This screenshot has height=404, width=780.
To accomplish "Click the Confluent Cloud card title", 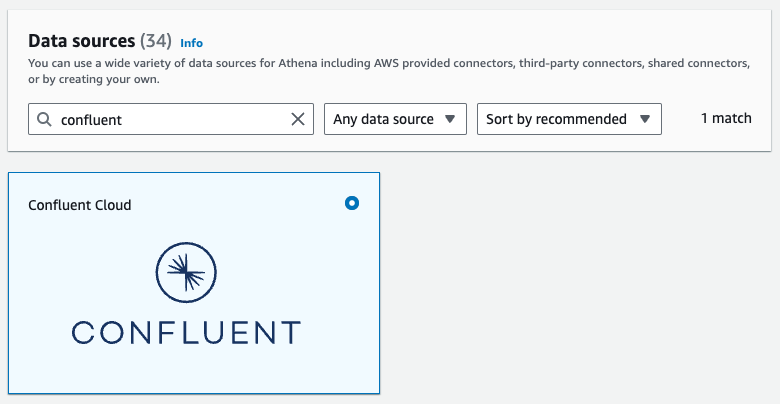I will (80, 205).
